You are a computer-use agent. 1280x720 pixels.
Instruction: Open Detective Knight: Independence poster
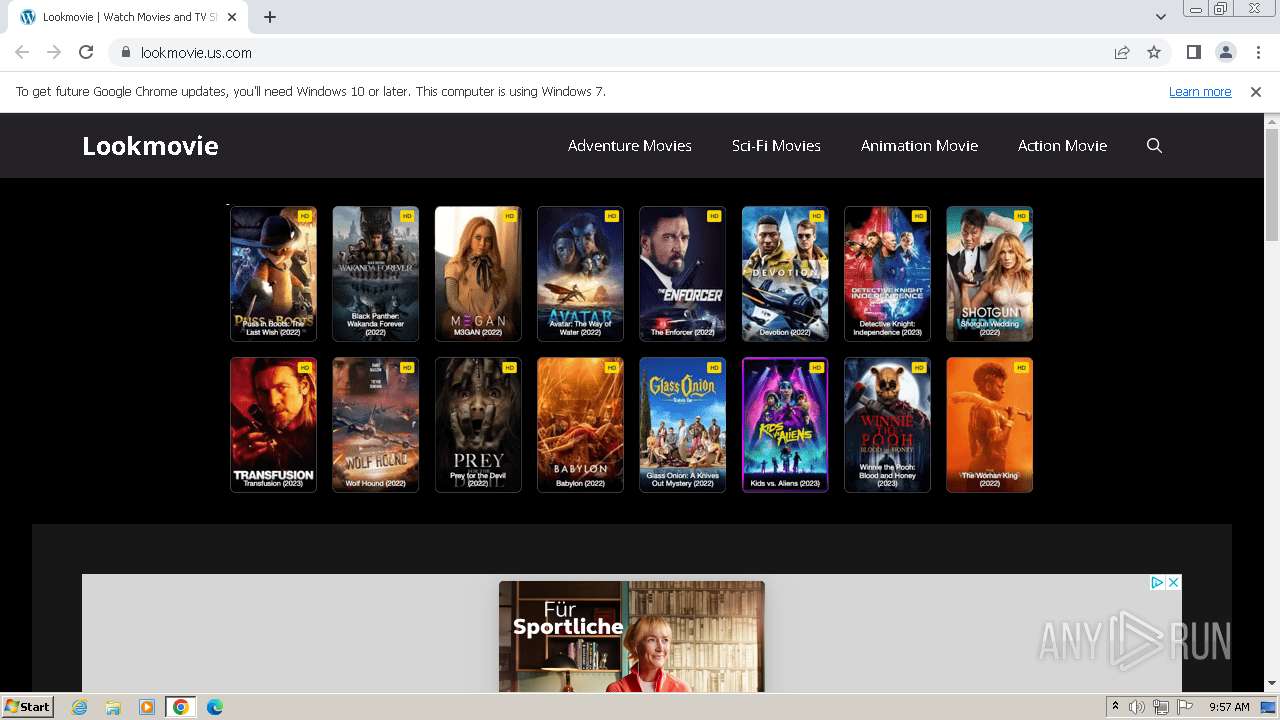887,274
